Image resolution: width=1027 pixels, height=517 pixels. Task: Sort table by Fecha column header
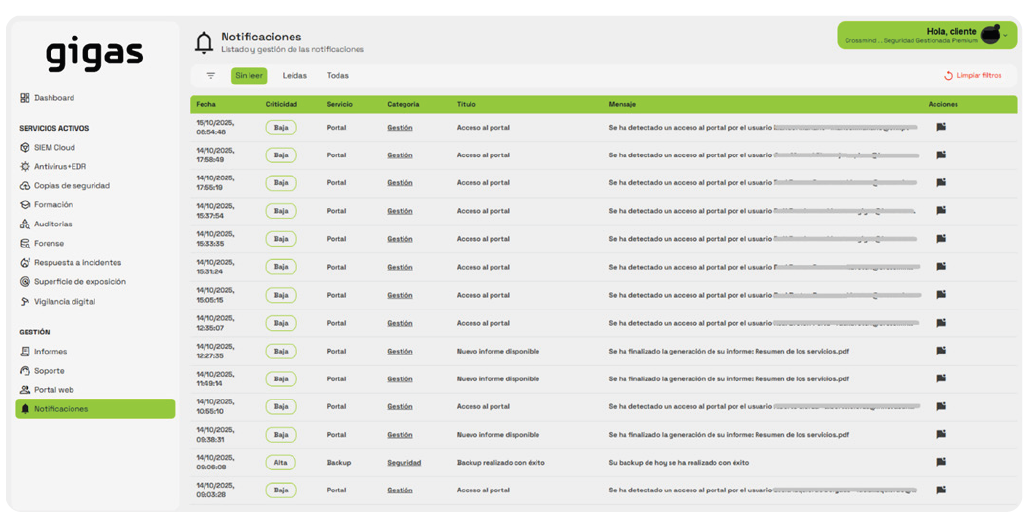(x=206, y=104)
